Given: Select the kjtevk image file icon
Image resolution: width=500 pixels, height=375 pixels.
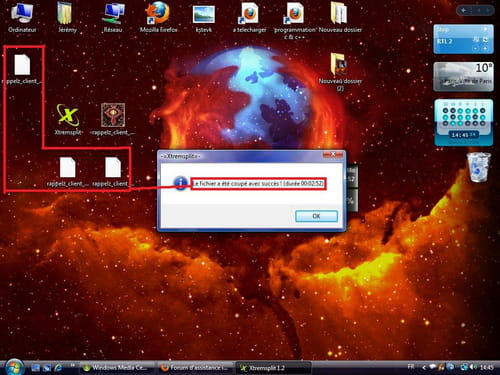Looking at the screenshot, I should [x=204, y=17].
